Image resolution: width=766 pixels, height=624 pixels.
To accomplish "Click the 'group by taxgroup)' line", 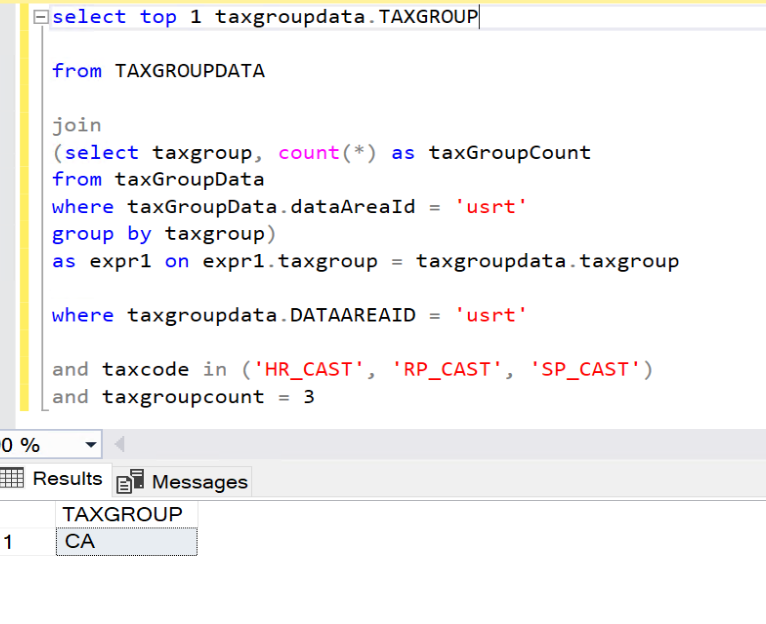I will click(164, 234).
